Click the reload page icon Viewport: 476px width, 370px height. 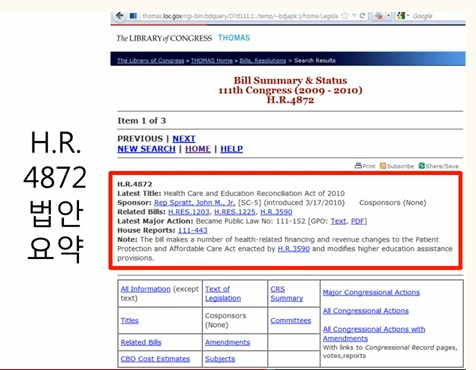pyautogui.click(x=362, y=16)
